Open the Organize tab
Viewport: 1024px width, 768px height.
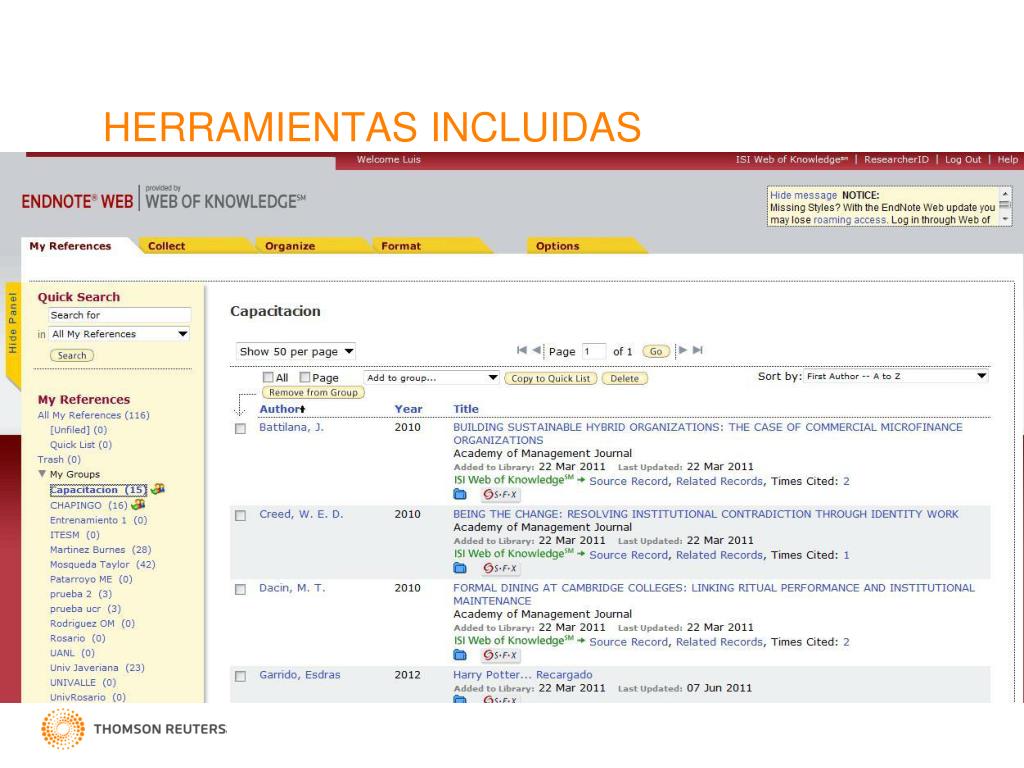[x=290, y=246]
